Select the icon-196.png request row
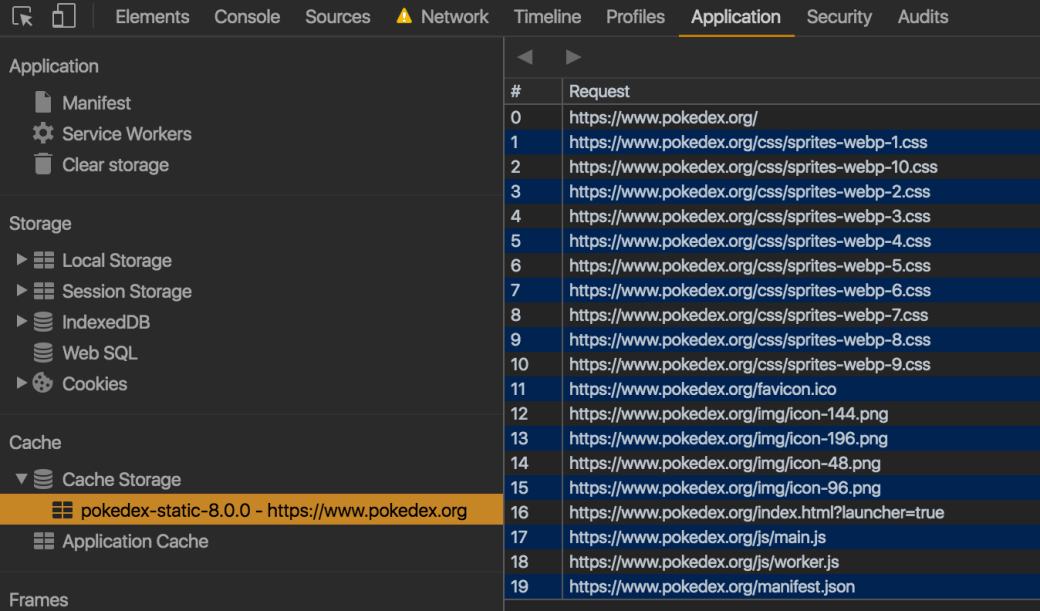1040x611 pixels. [772, 439]
